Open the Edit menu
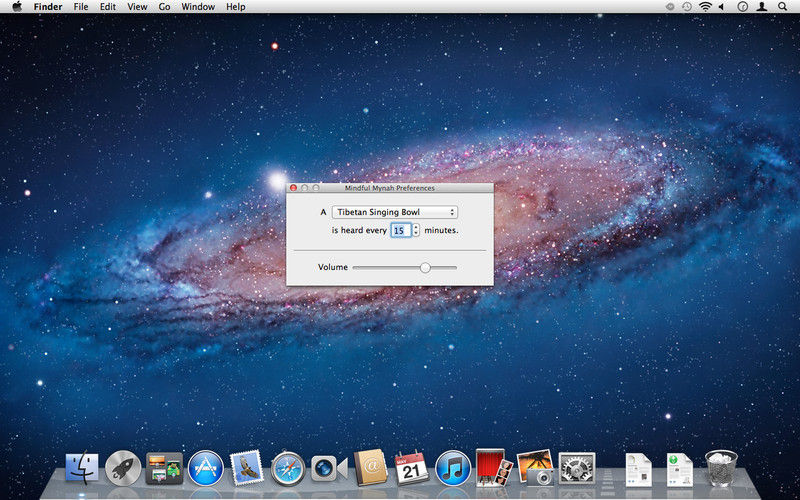 [x=108, y=7]
